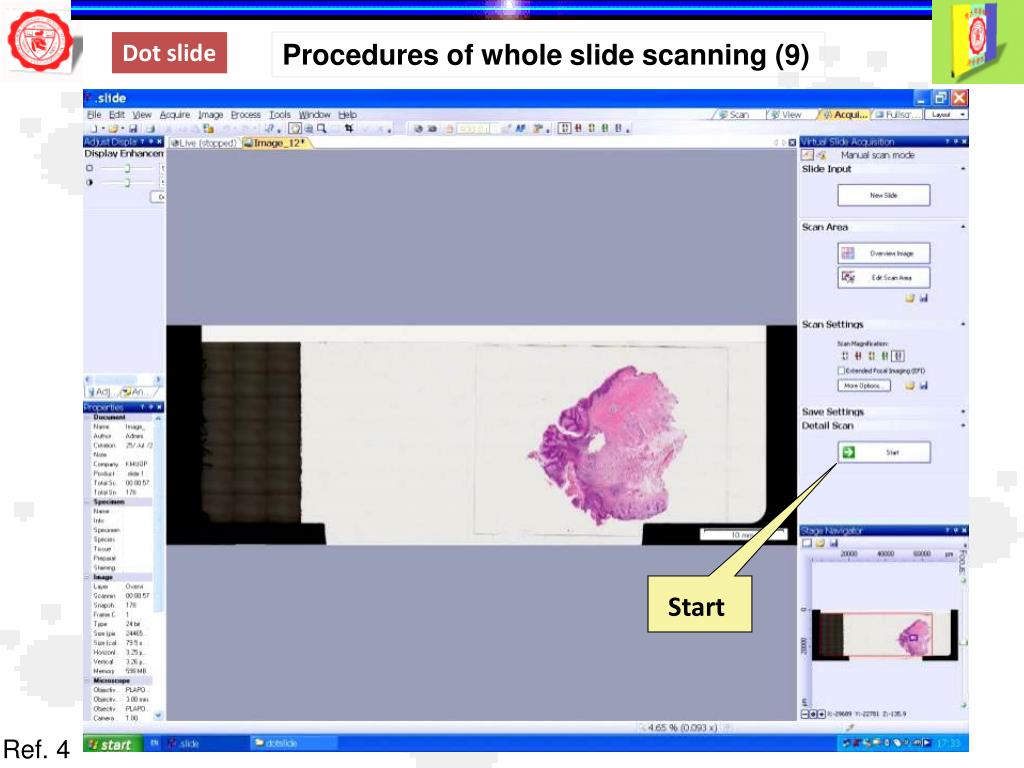Viewport: 1024px width, 768px height.
Task: Click the Stage Navigator open folder icon
Action: (820, 543)
